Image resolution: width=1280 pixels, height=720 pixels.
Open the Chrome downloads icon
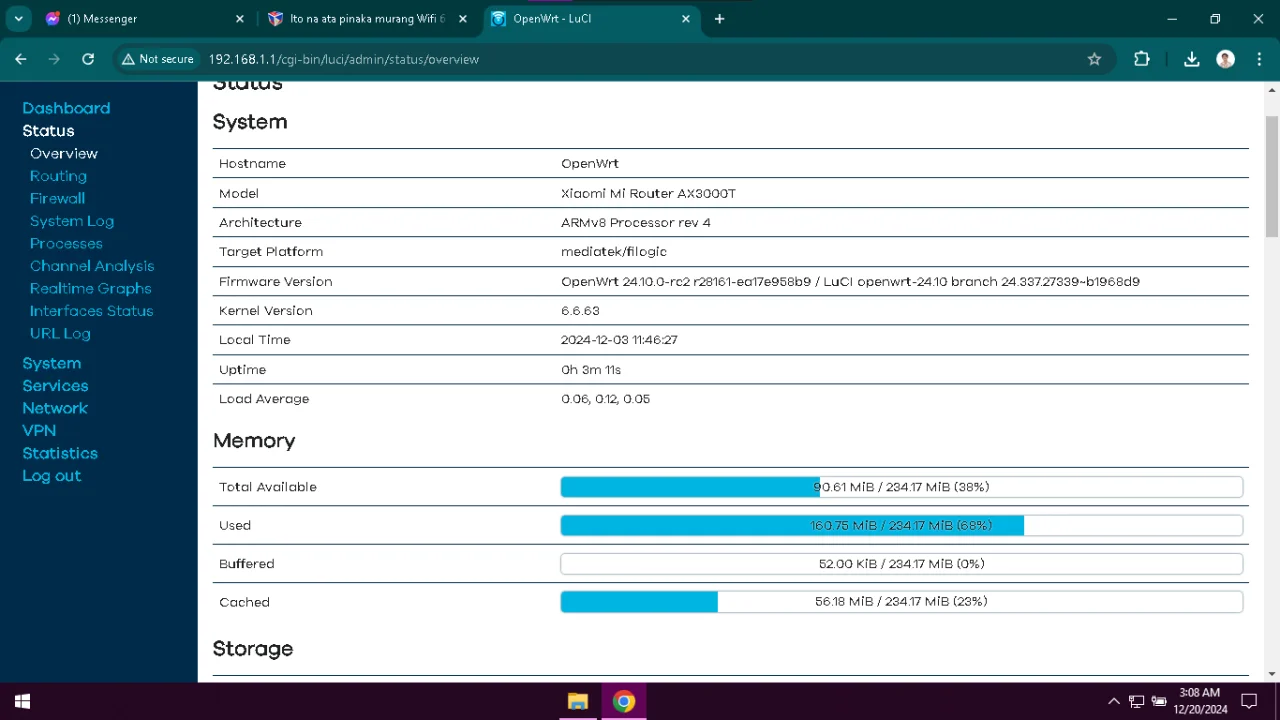(1191, 59)
